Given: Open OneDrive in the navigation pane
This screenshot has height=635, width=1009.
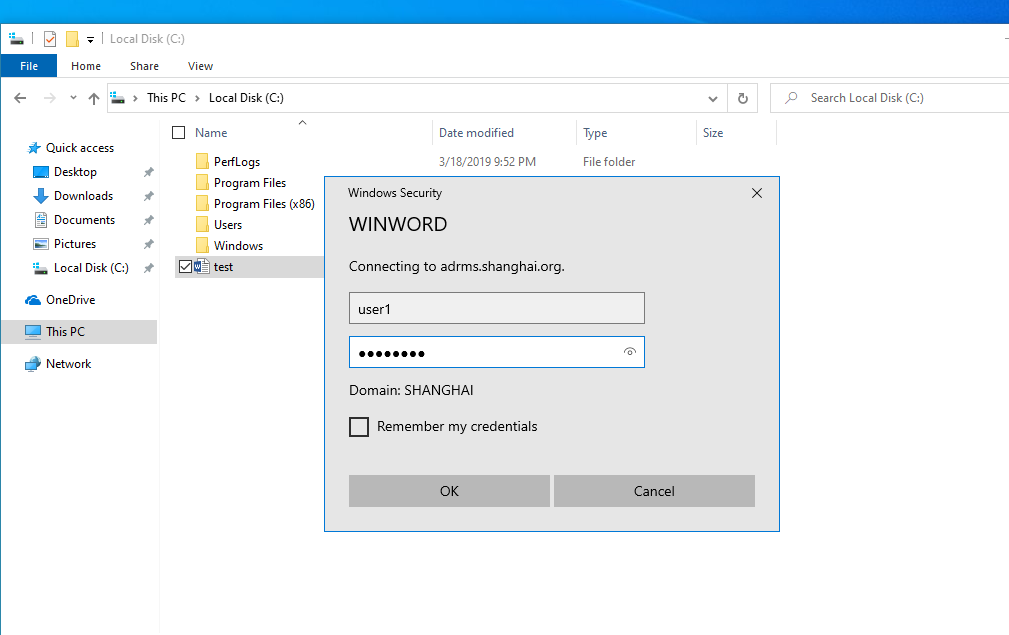Looking at the screenshot, I should pos(70,300).
